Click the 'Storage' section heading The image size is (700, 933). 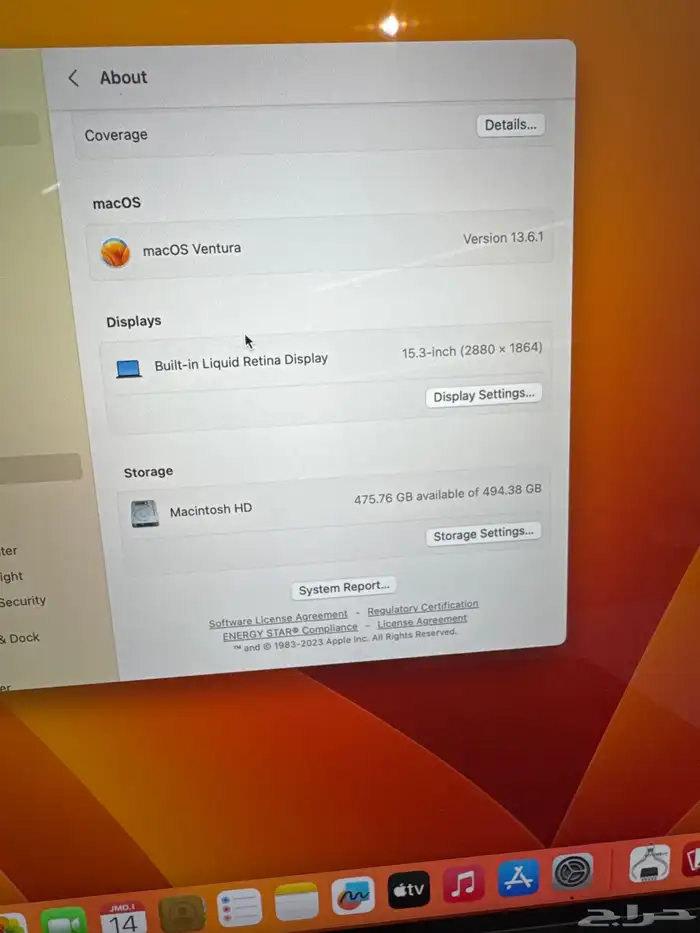[148, 472]
